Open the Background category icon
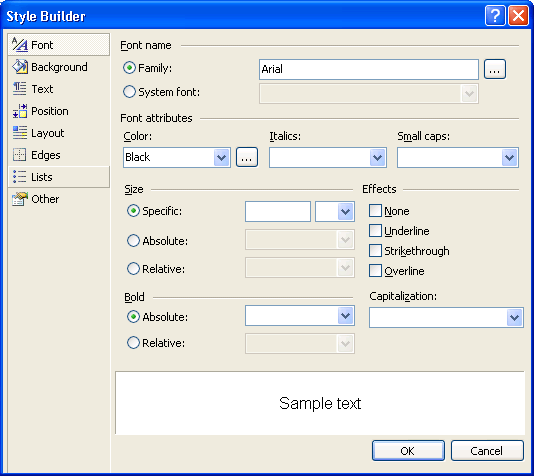 (x=20, y=67)
